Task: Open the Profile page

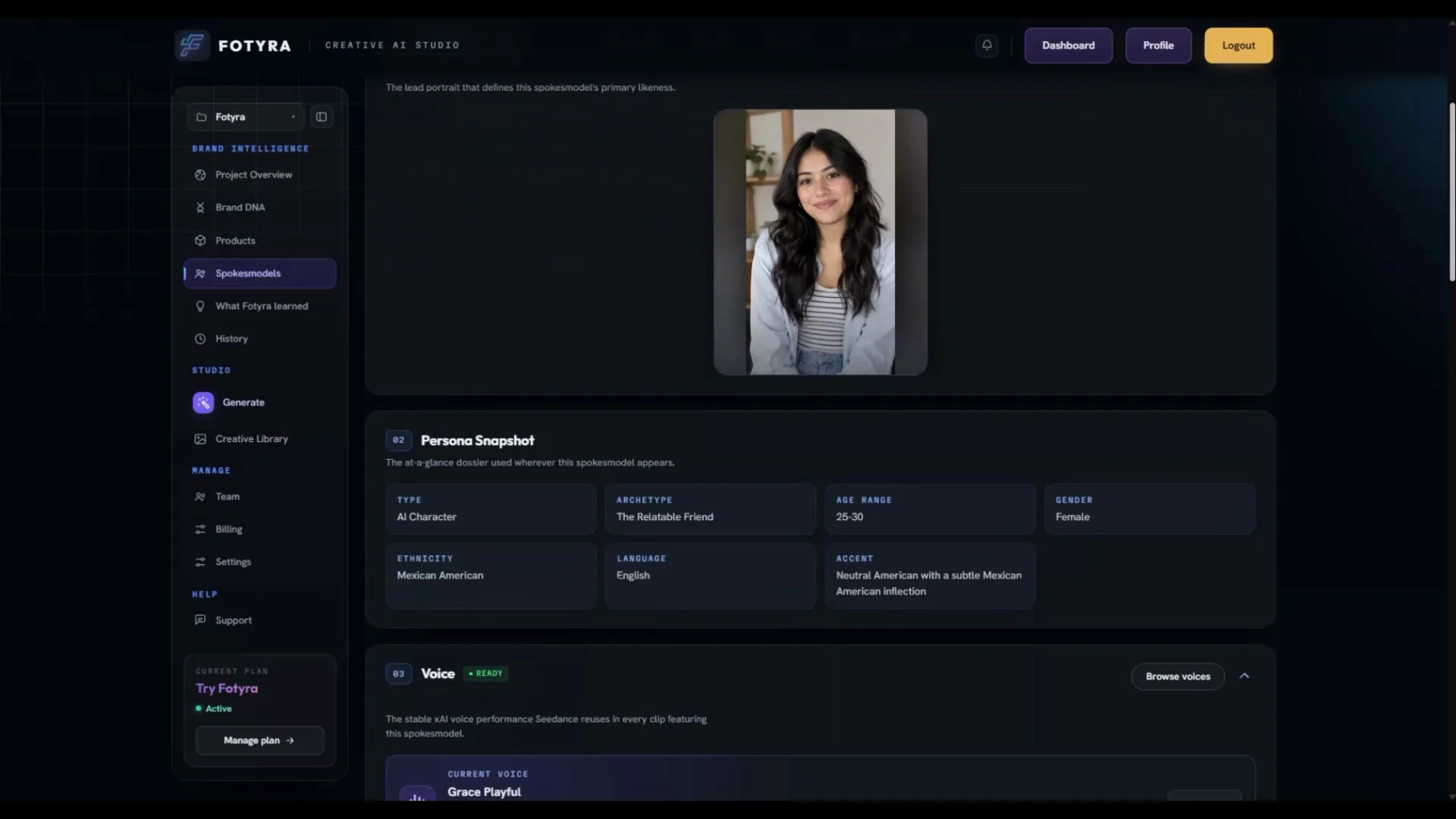Action: coord(1158,45)
